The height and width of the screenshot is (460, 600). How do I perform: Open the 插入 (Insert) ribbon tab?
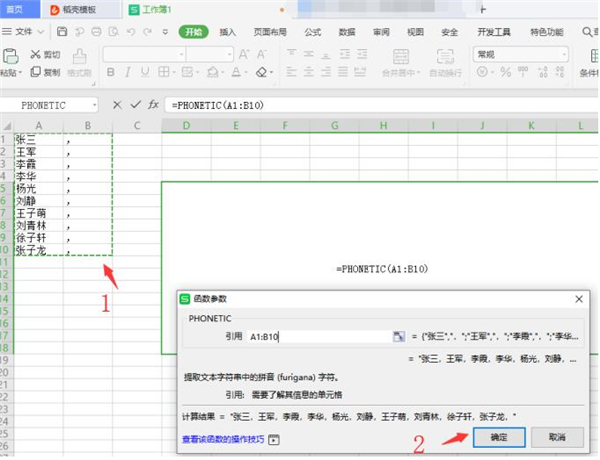tap(228, 32)
